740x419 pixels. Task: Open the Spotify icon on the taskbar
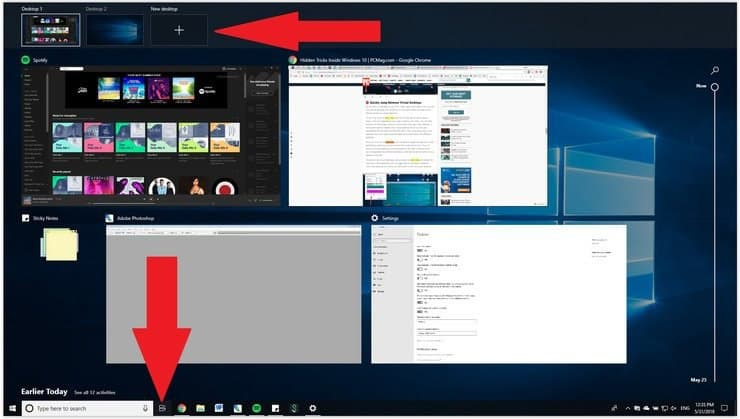257,408
